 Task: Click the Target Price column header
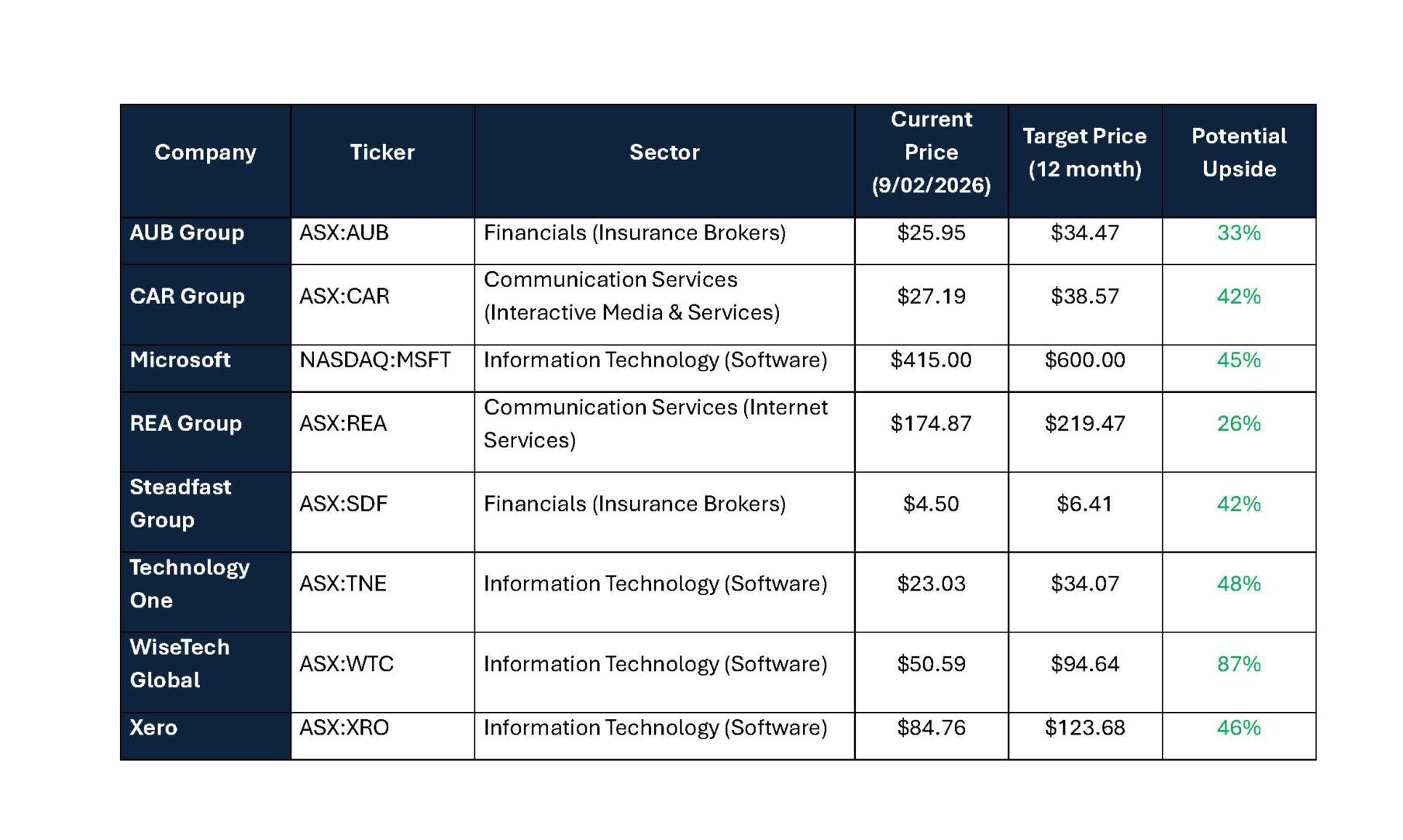coord(1084,153)
